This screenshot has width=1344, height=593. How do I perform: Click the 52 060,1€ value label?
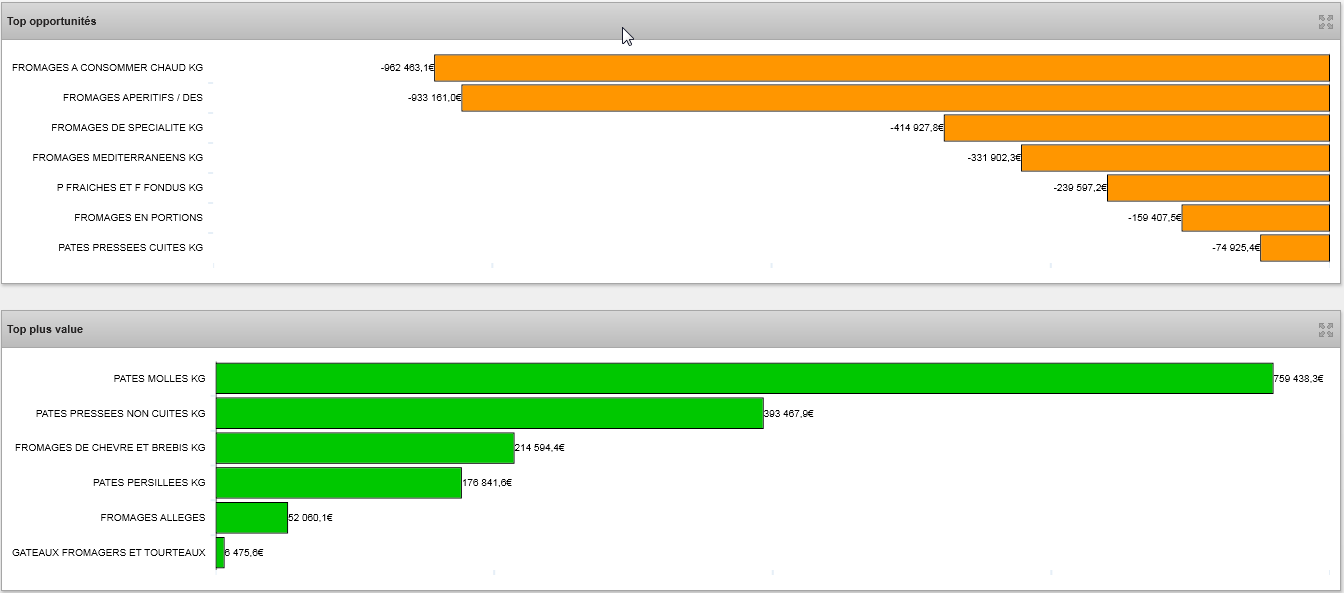[311, 518]
